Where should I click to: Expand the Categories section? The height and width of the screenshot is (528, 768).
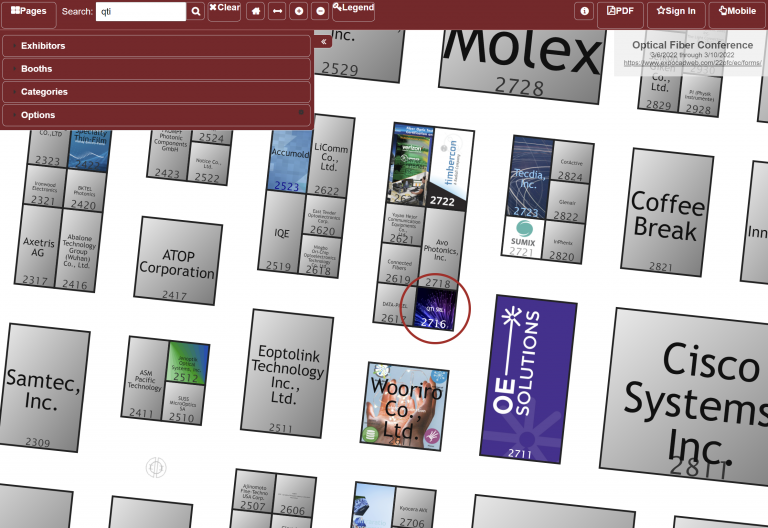(x=157, y=92)
